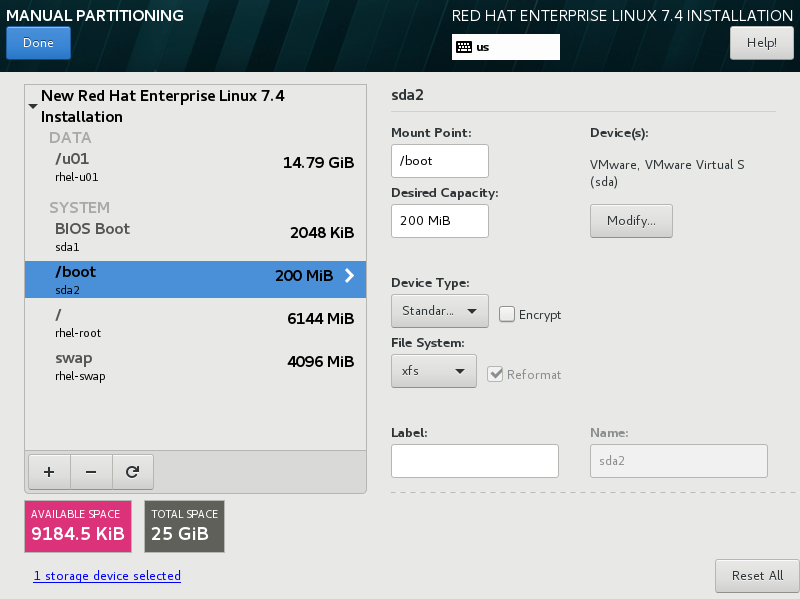Image resolution: width=800 pixels, height=599 pixels.
Task: Click the Label input field
Action: pyautogui.click(x=475, y=461)
